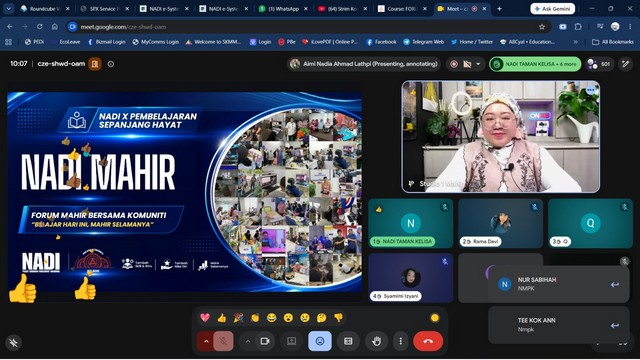Raise your hand in the meeting
This screenshot has width=640, height=360.
click(376, 341)
